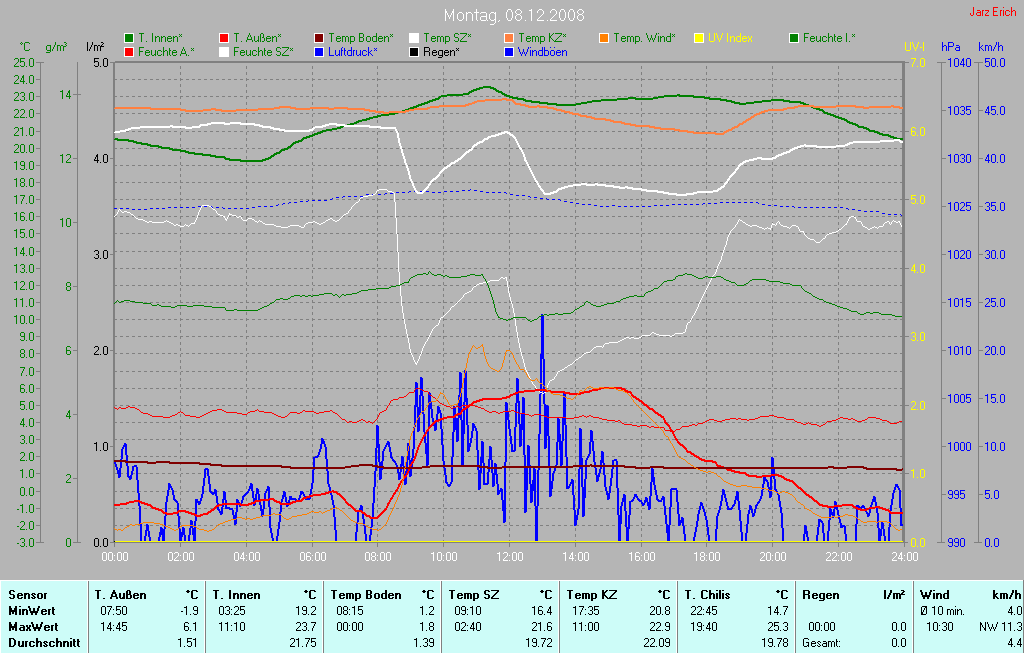Screen dimensions: 1024x653
Task: Select the Temp. Wind* legend label
Action: (645, 38)
